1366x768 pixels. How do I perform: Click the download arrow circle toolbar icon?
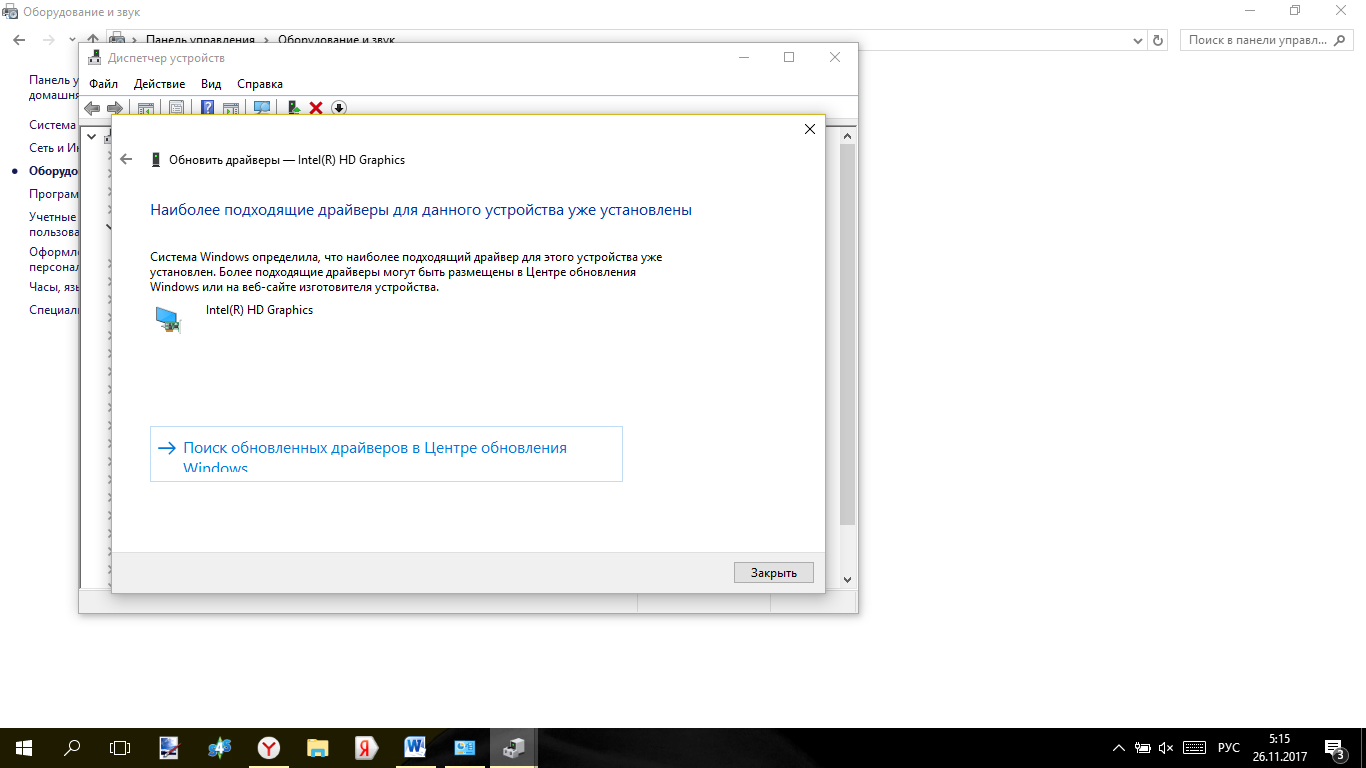coord(339,108)
